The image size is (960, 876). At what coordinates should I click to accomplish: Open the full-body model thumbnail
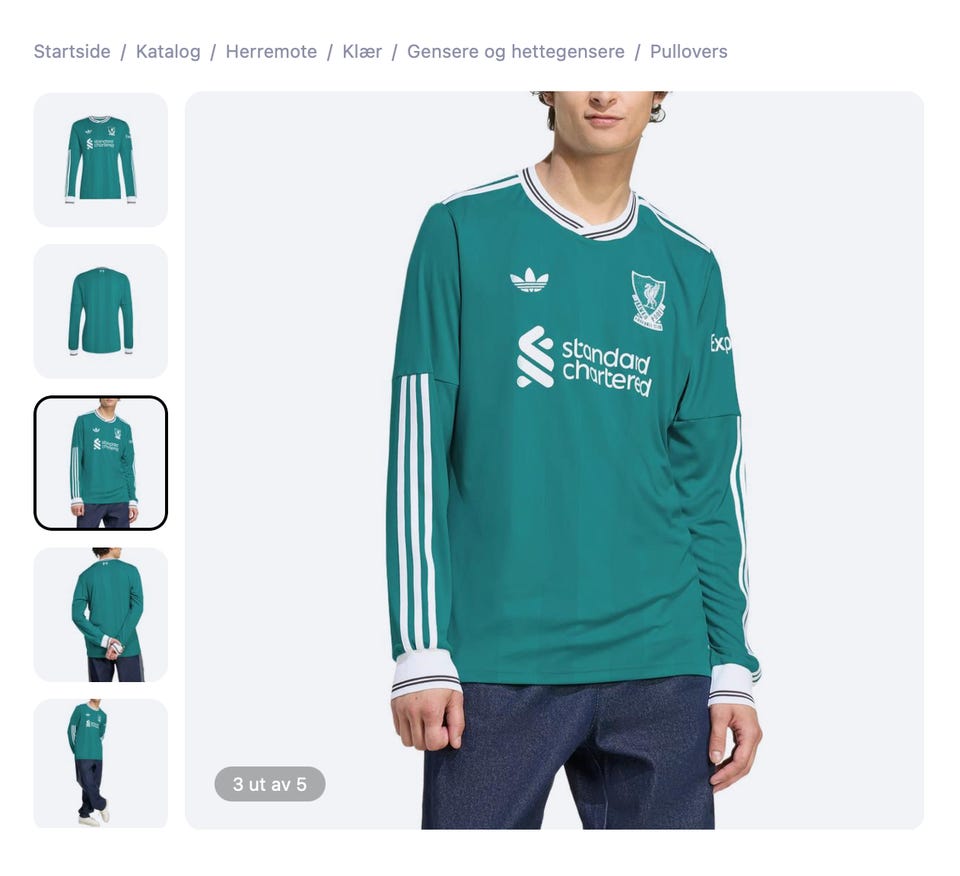pos(100,763)
